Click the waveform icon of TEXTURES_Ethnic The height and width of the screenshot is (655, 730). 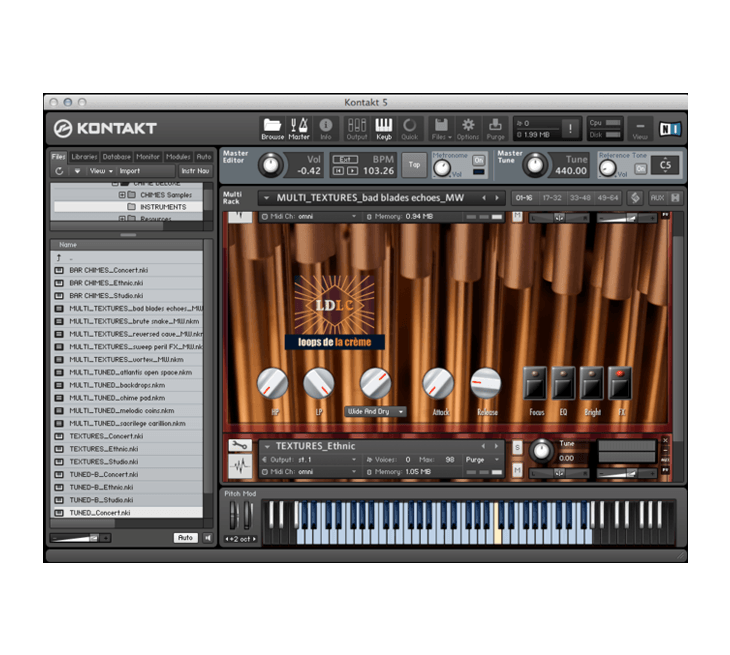click(x=240, y=466)
